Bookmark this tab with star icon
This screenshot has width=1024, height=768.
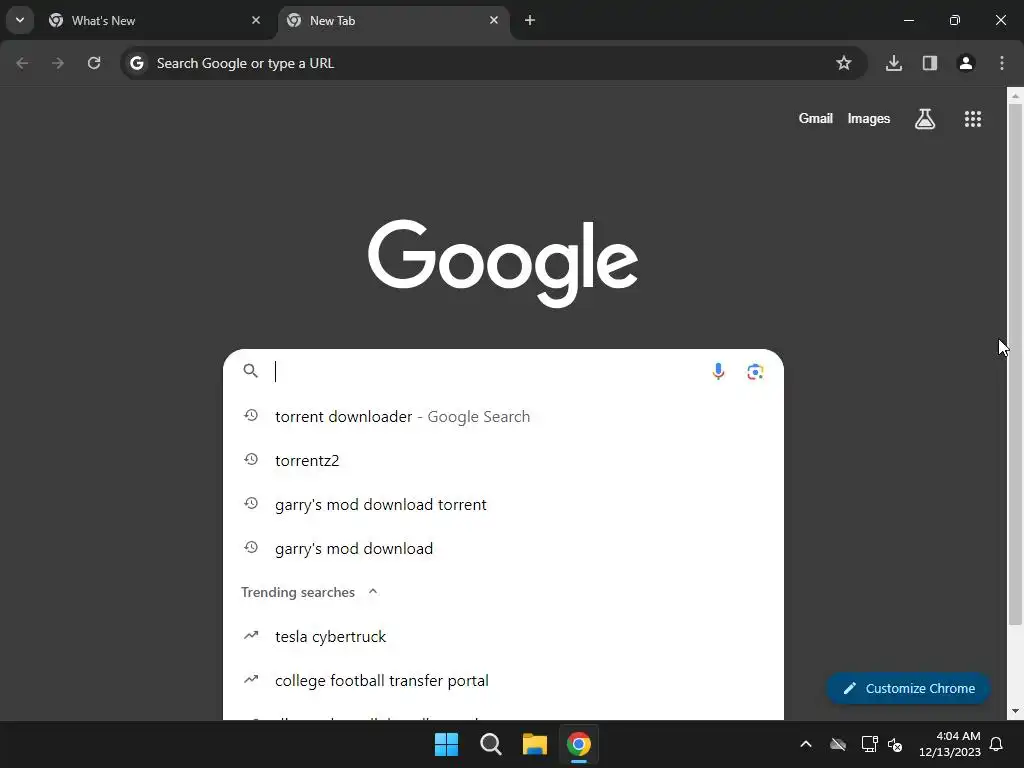coord(844,63)
